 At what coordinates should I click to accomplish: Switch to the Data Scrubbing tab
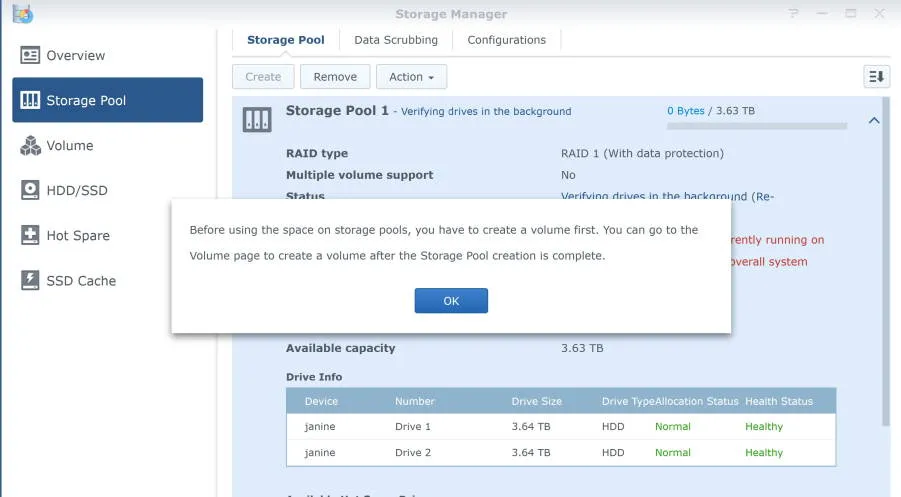pyautogui.click(x=396, y=40)
